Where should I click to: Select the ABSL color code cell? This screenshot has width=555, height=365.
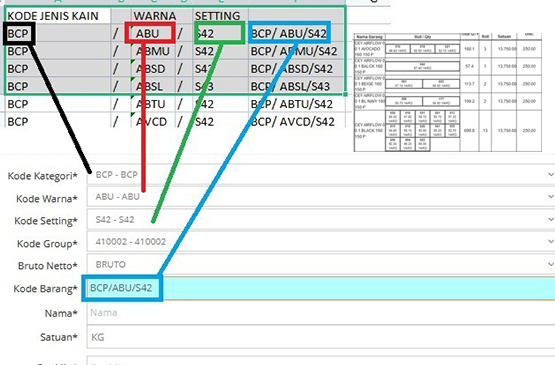pos(153,86)
